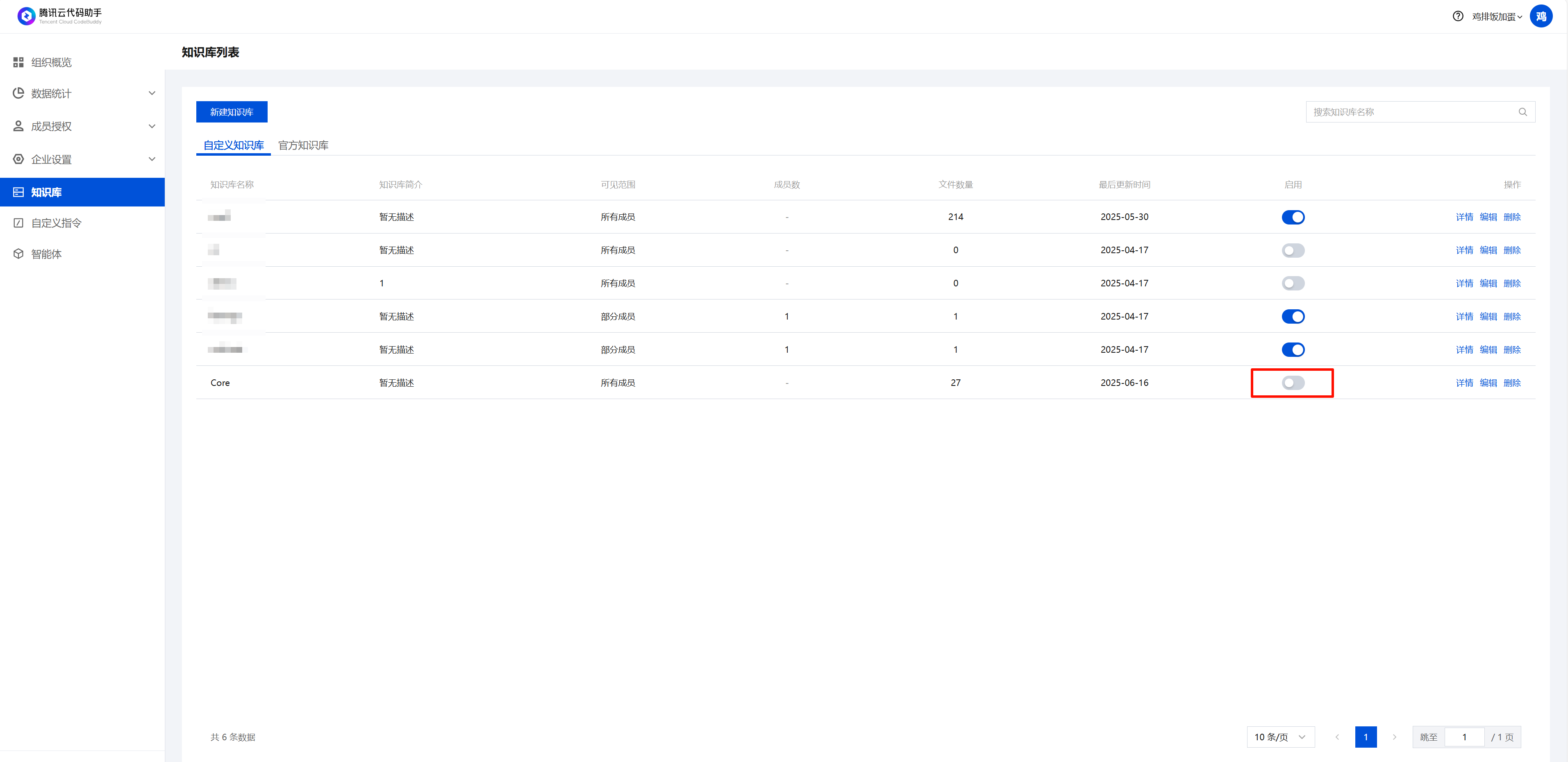The height and width of the screenshot is (762, 1568).
Task: Click the 自定义指令 sidebar icon
Action: 18,223
